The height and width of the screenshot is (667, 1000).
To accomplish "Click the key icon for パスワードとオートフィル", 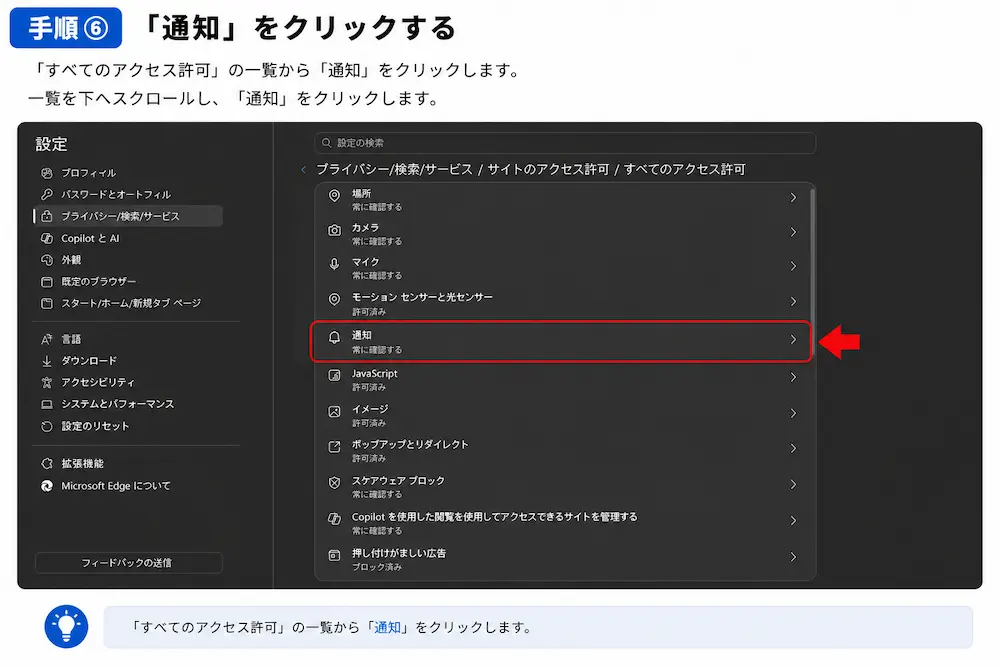I will click(x=47, y=194).
